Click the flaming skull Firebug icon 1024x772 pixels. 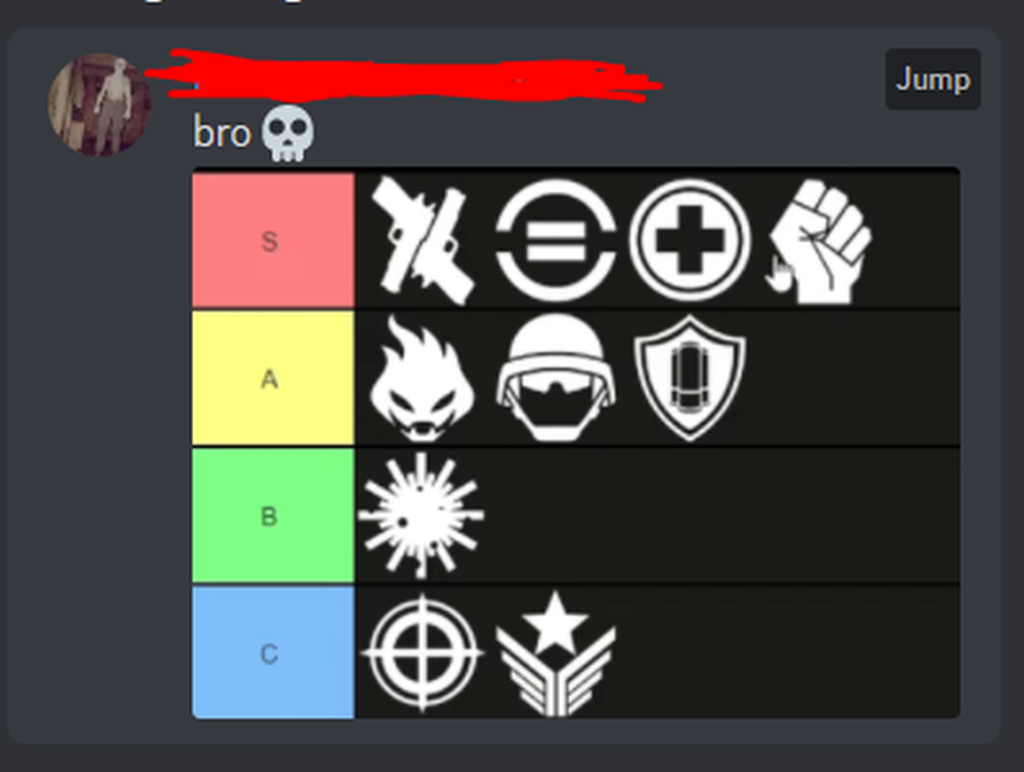pos(423,378)
